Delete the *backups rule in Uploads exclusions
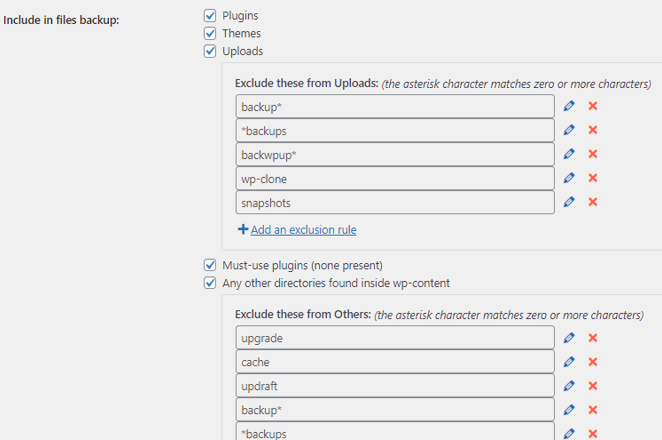Screen dimensions: 662x440 [x=592, y=130]
